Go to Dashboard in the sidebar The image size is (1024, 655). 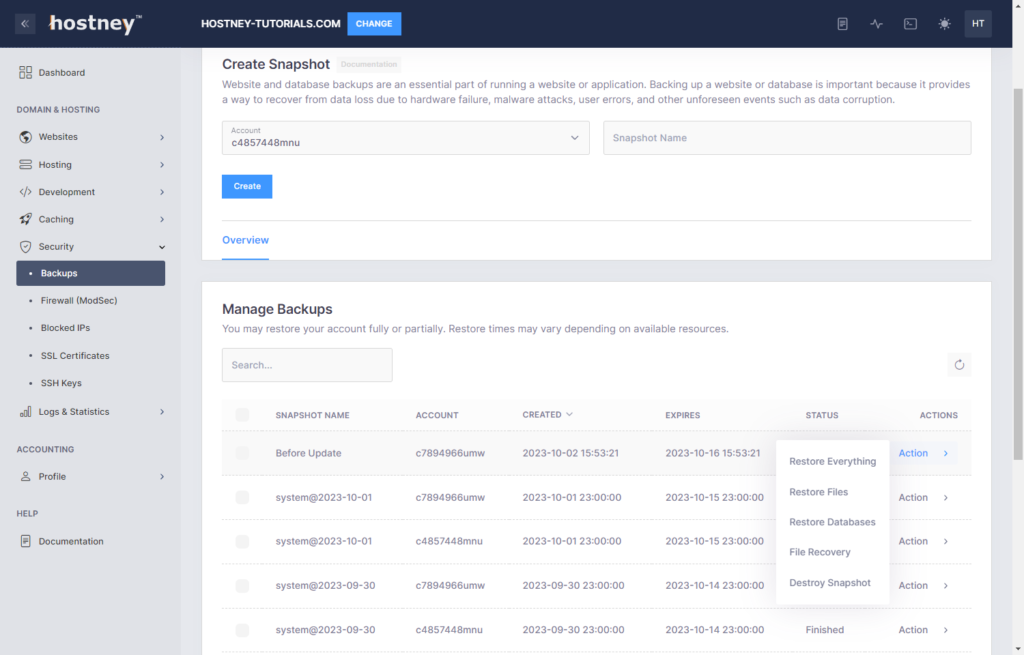(61, 73)
